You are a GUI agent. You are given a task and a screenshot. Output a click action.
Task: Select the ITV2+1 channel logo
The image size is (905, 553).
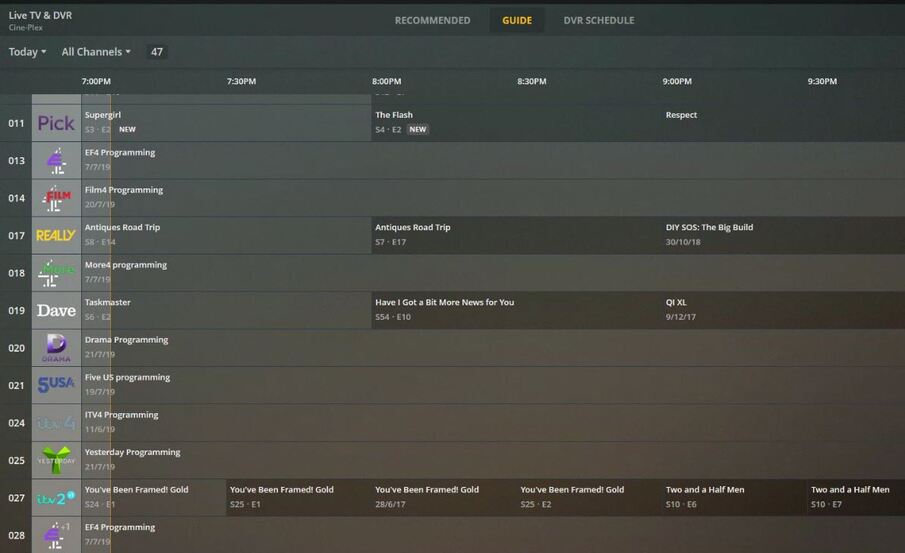tap(56, 498)
